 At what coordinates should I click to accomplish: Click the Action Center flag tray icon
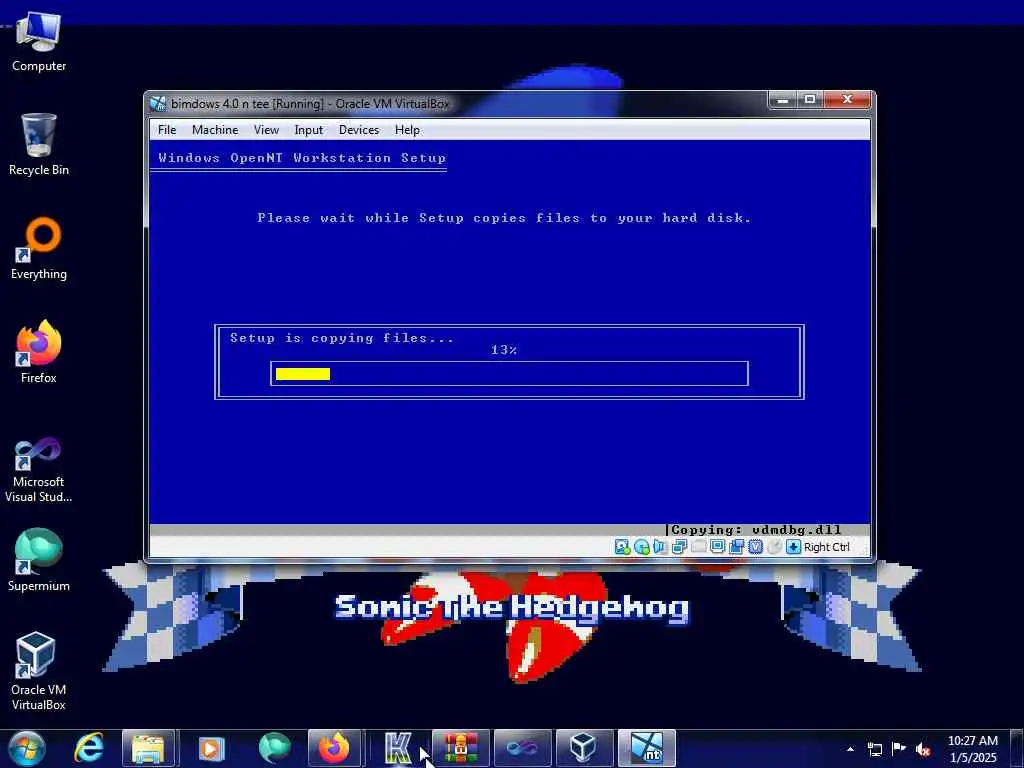(899, 749)
